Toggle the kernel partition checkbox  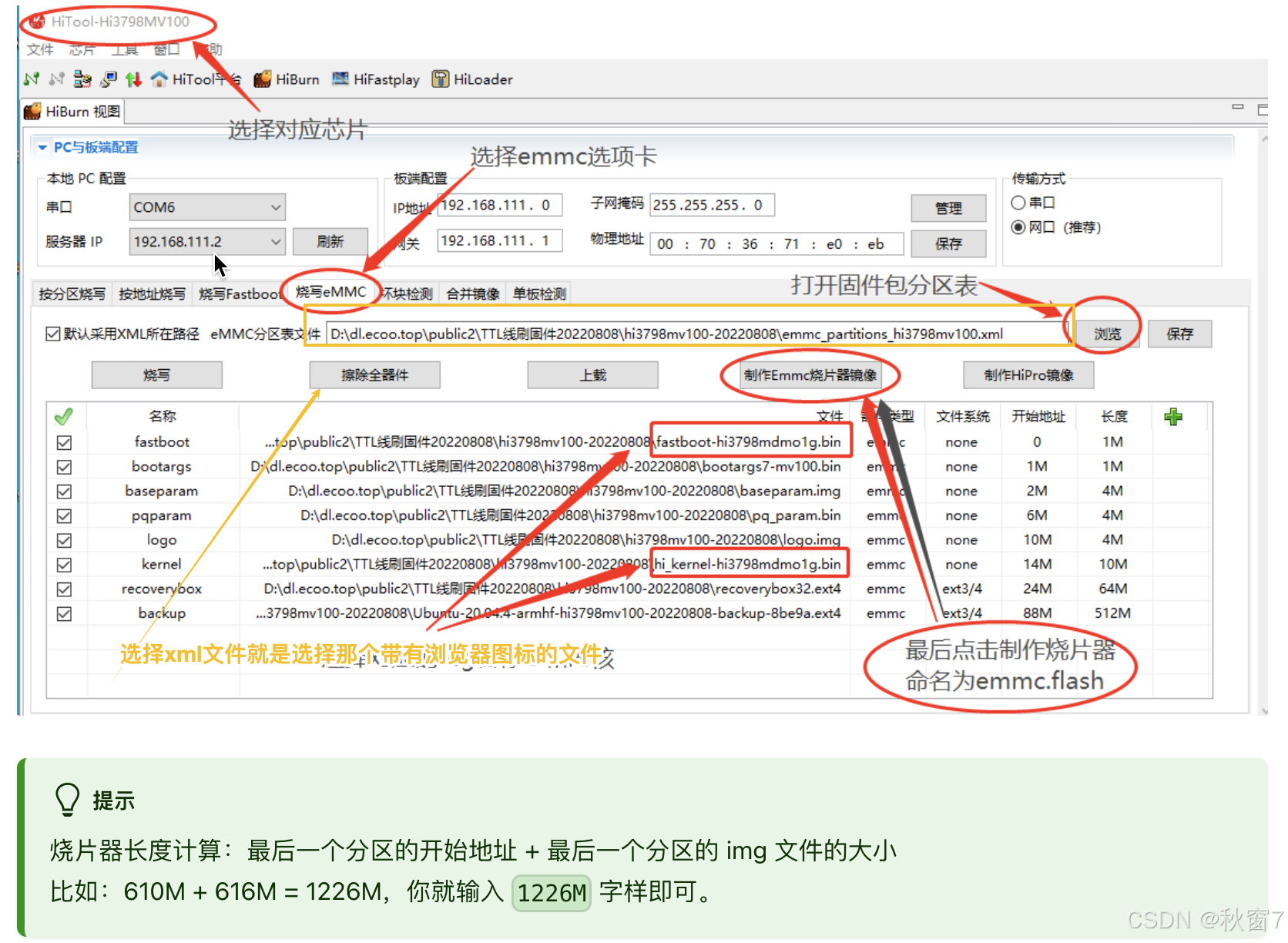[64, 565]
